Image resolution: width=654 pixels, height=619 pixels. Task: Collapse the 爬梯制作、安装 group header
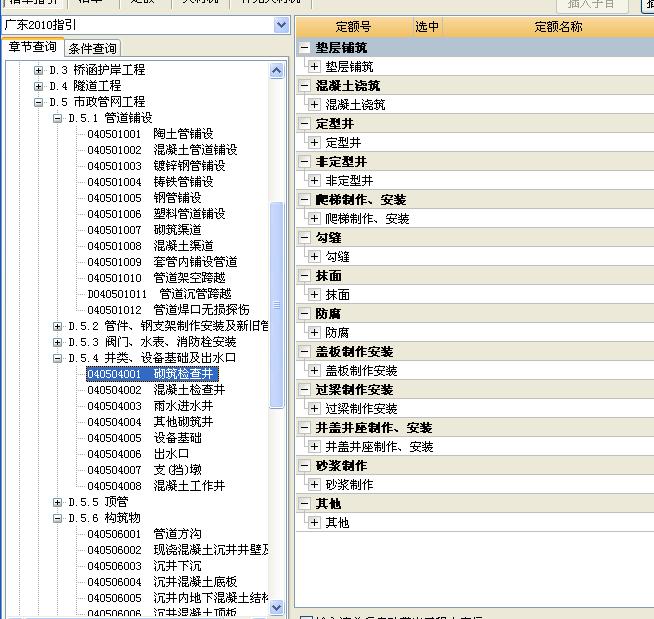tap(304, 199)
